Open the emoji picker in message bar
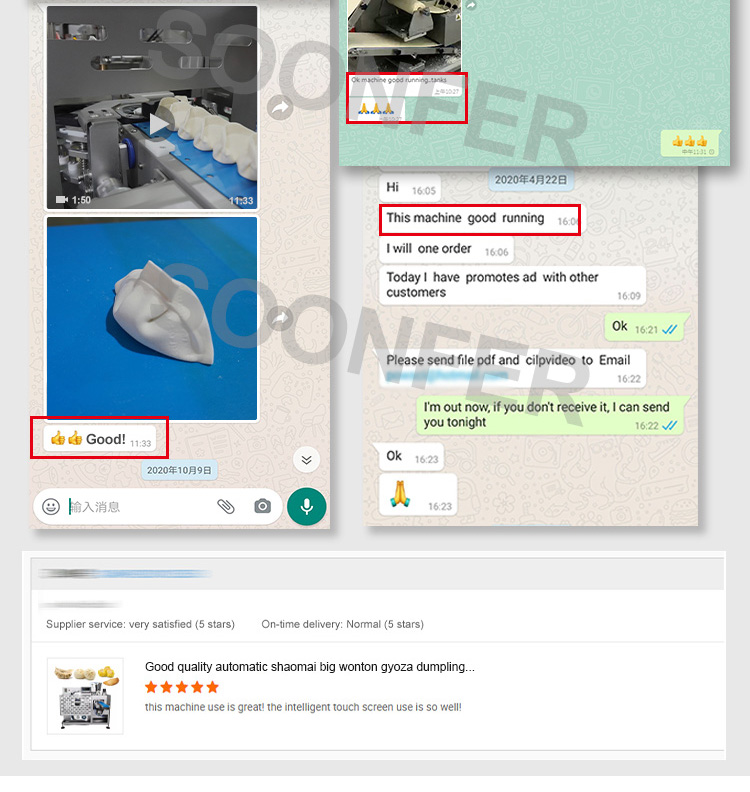The width and height of the screenshot is (750, 792). coord(51,507)
